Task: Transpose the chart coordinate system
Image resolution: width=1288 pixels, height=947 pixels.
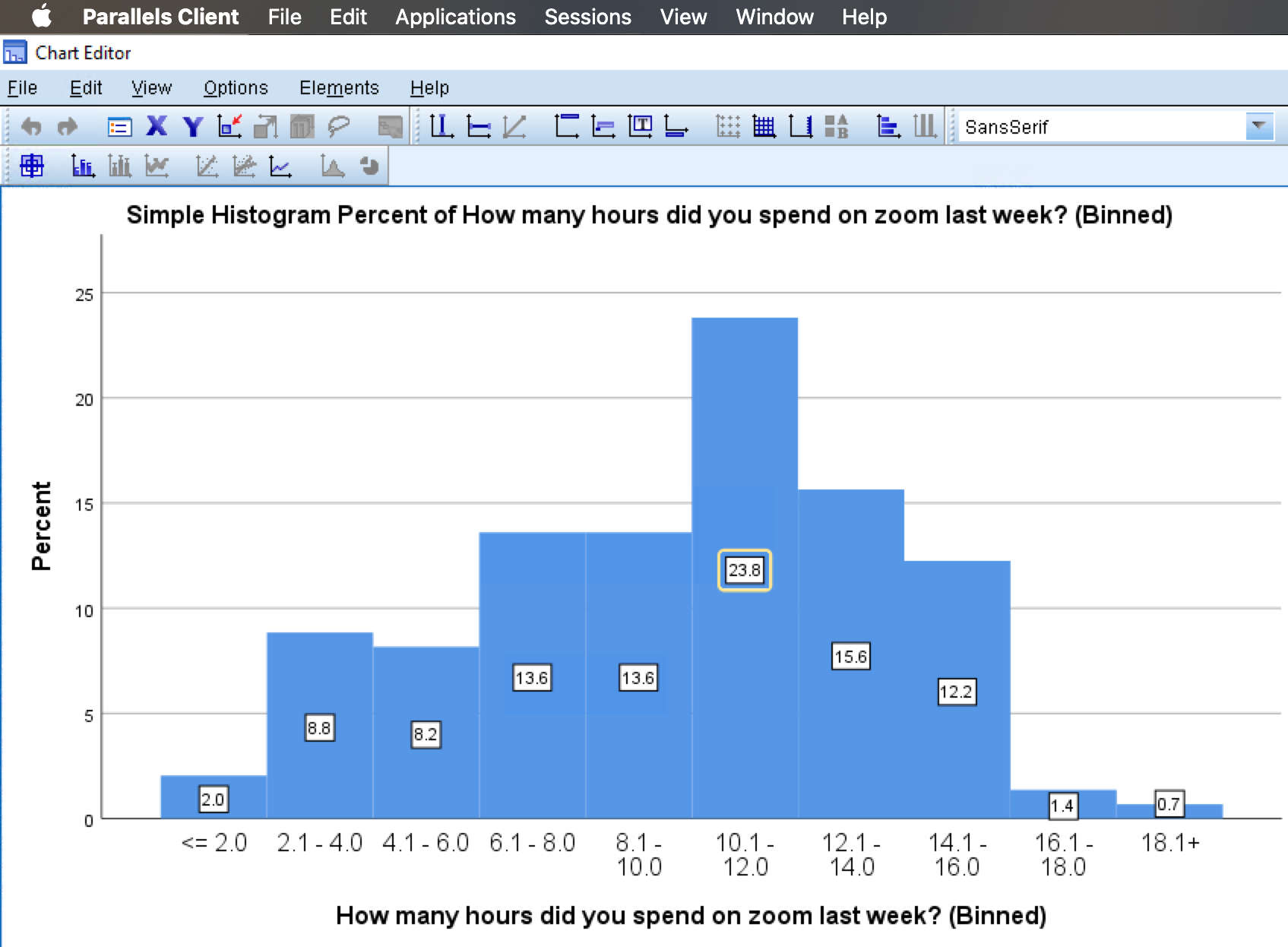Action: tap(888, 126)
